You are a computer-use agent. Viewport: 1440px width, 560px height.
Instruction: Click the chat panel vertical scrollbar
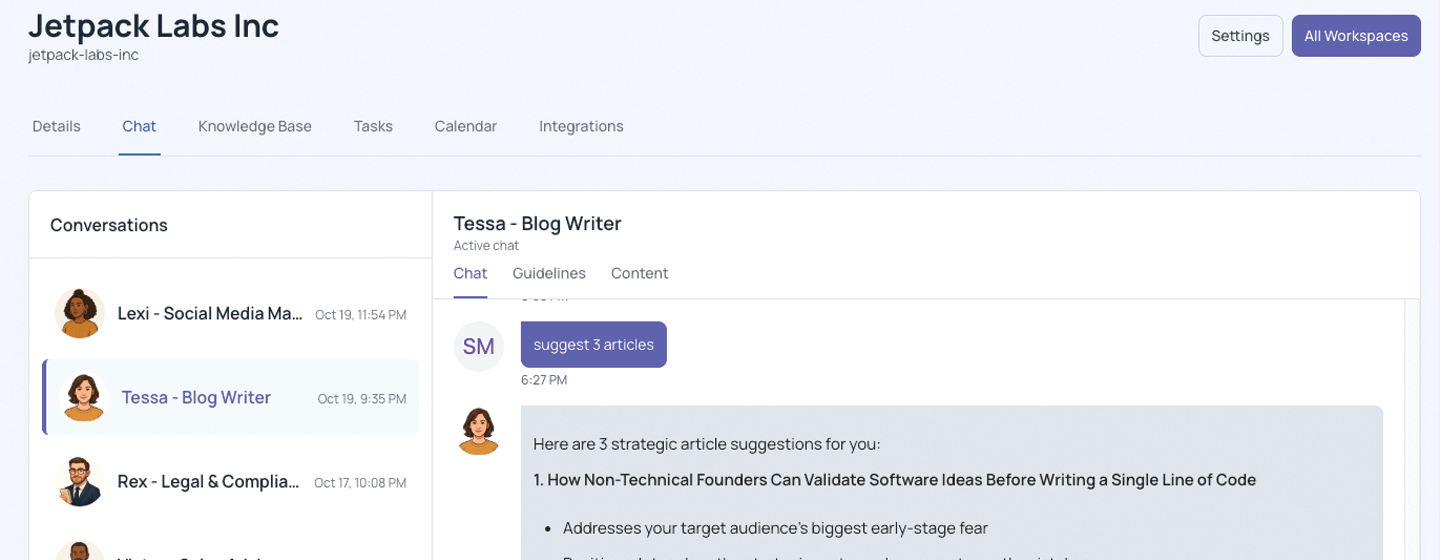(x=1412, y=430)
